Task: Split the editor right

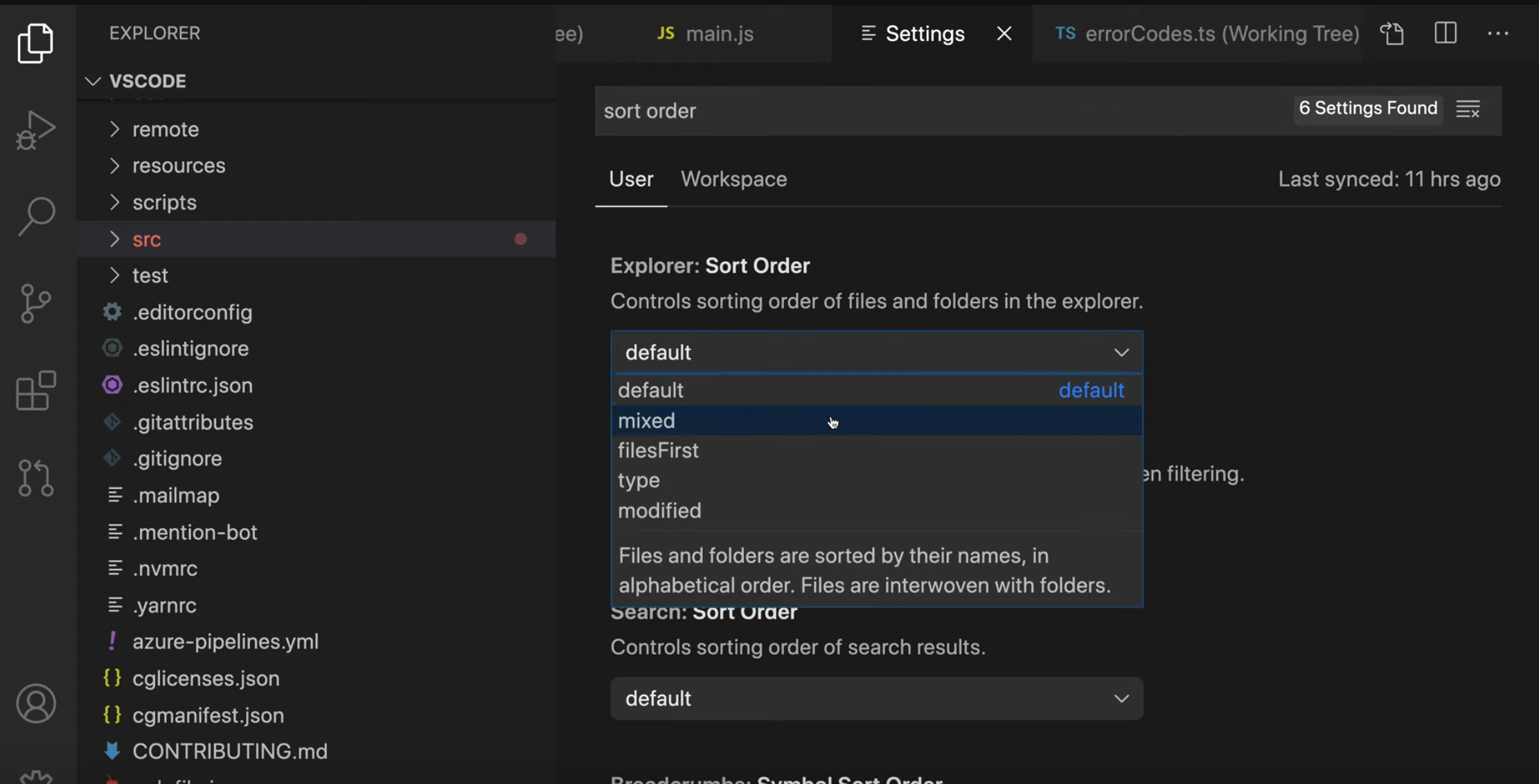Action: point(1445,34)
